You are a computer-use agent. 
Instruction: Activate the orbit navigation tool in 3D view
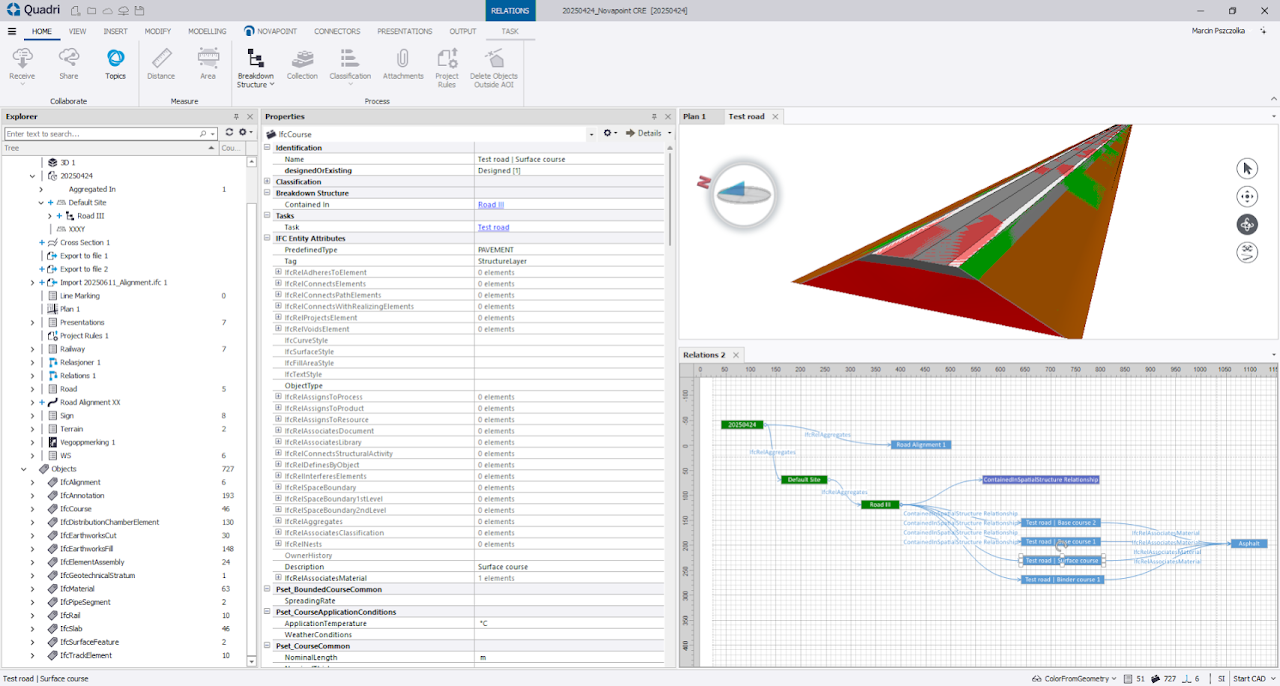coord(1246,224)
